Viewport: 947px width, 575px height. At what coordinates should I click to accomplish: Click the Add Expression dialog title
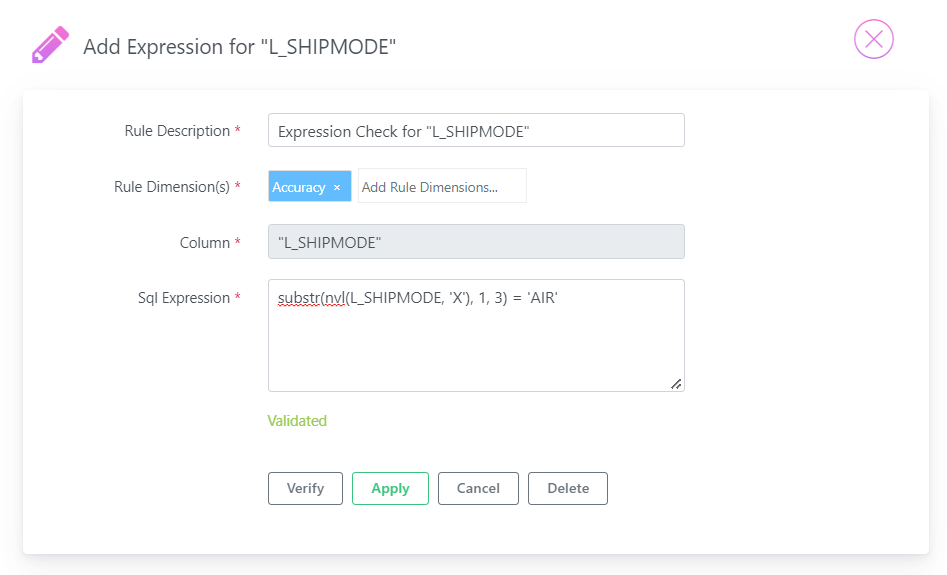pyautogui.click(x=239, y=47)
